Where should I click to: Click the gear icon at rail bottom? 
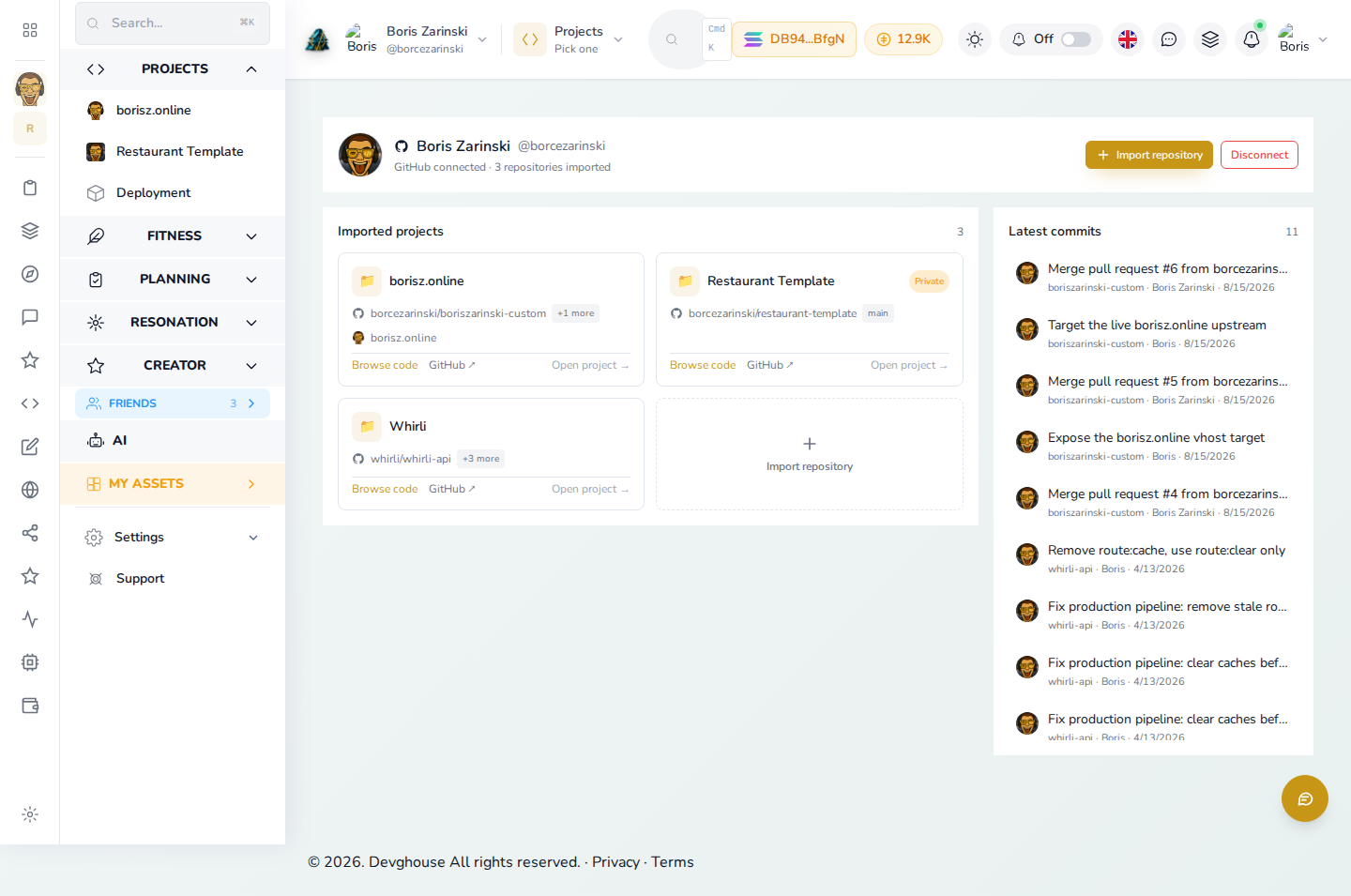[x=30, y=814]
